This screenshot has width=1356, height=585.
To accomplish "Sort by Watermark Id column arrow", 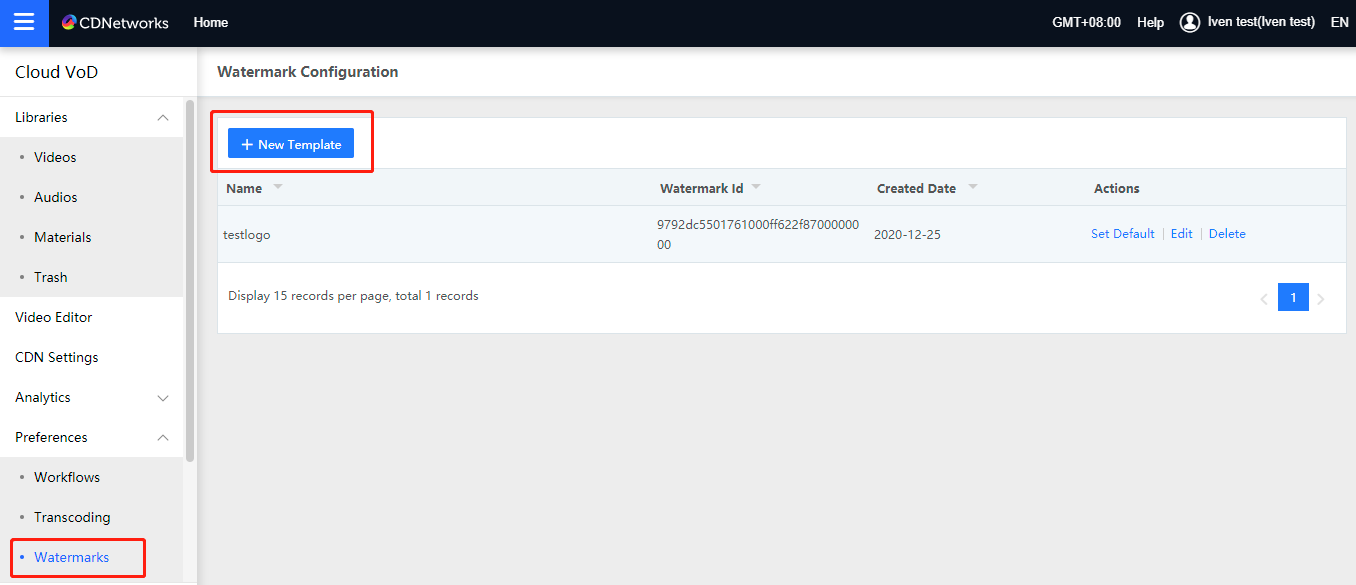I will 756,187.
